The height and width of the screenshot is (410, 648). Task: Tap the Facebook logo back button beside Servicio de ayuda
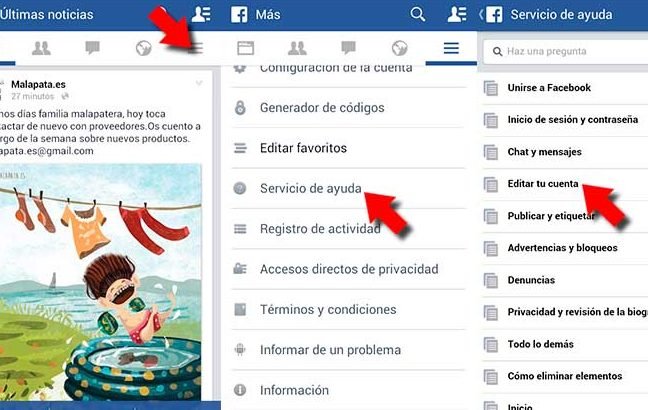tap(491, 15)
